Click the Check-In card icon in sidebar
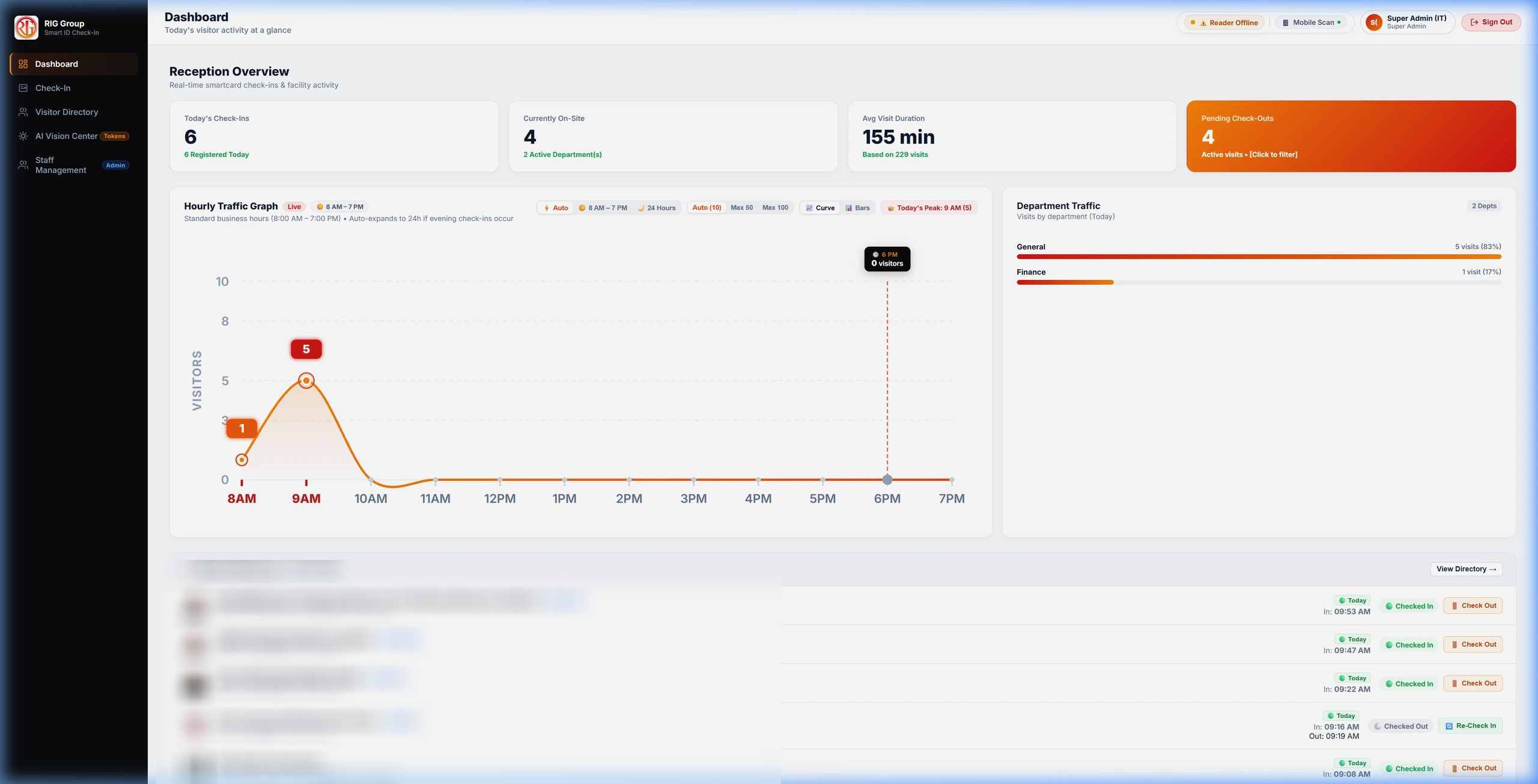Image resolution: width=1538 pixels, height=784 pixels. point(23,88)
